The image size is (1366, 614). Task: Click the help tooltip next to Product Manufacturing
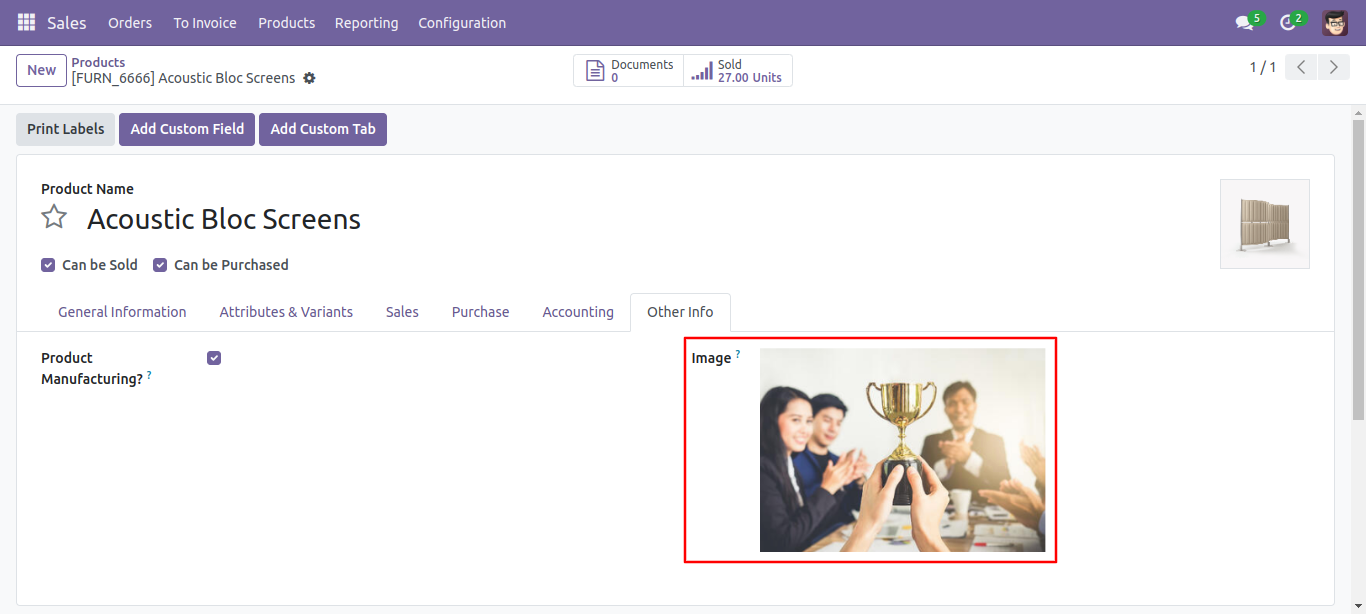tap(149, 375)
